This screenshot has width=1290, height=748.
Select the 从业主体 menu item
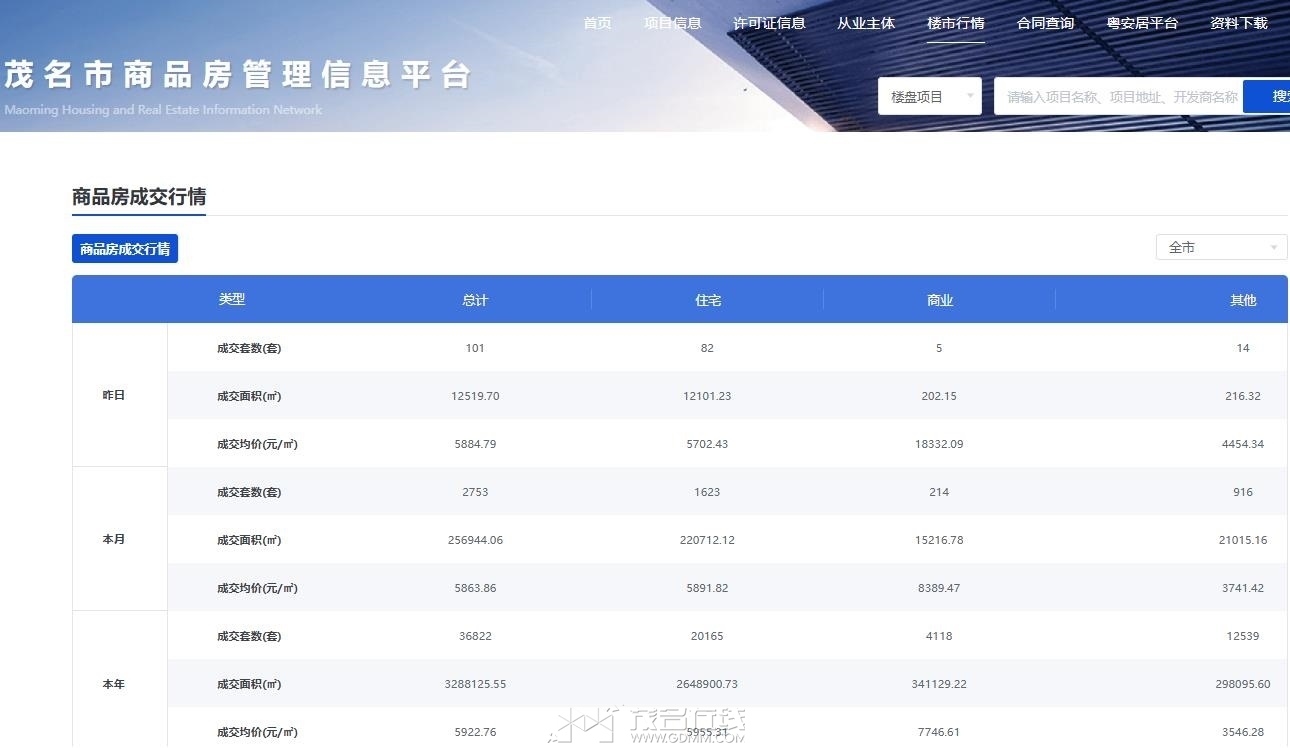click(866, 23)
